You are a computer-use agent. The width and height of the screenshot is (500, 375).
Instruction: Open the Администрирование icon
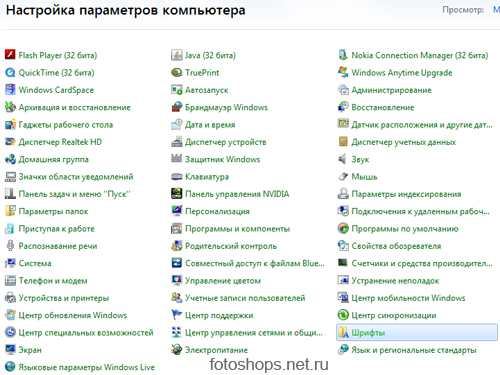pyautogui.click(x=343, y=89)
